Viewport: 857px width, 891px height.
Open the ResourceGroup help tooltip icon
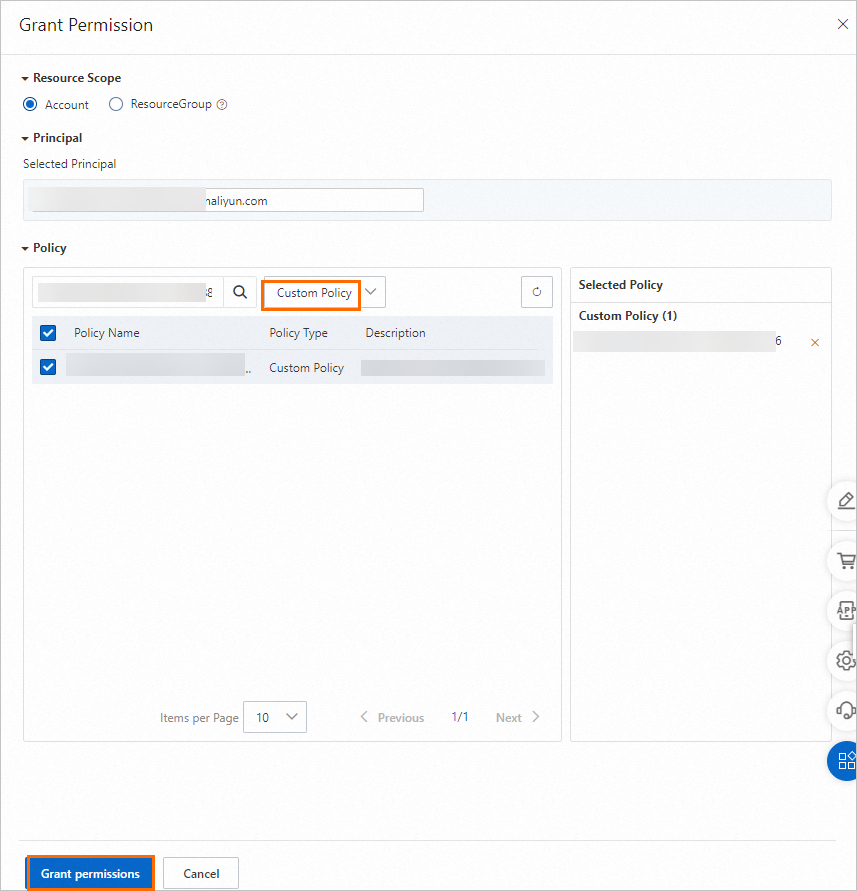(x=222, y=105)
